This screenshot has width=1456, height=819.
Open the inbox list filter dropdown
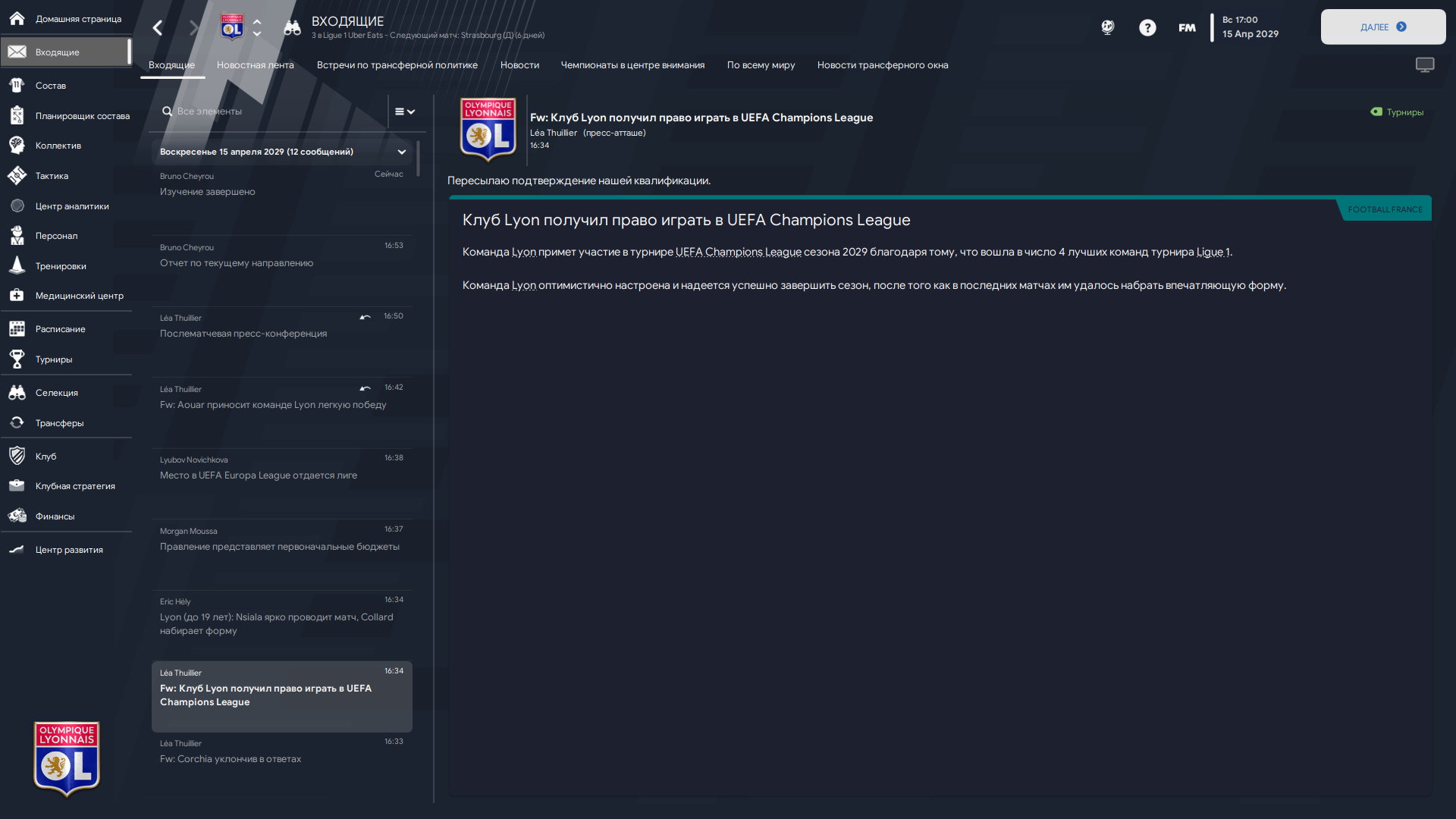click(x=405, y=111)
